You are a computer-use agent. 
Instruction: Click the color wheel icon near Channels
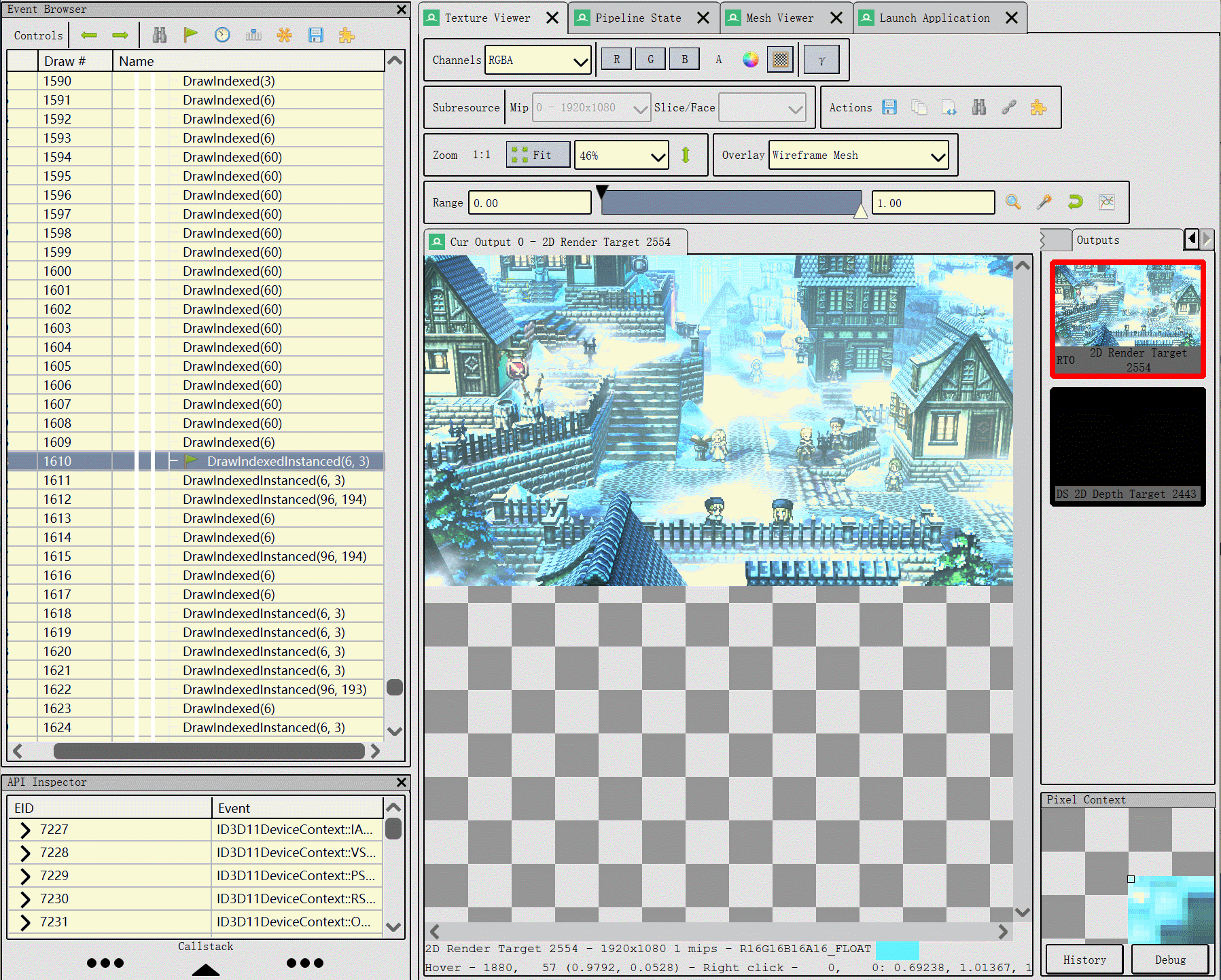click(750, 60)
